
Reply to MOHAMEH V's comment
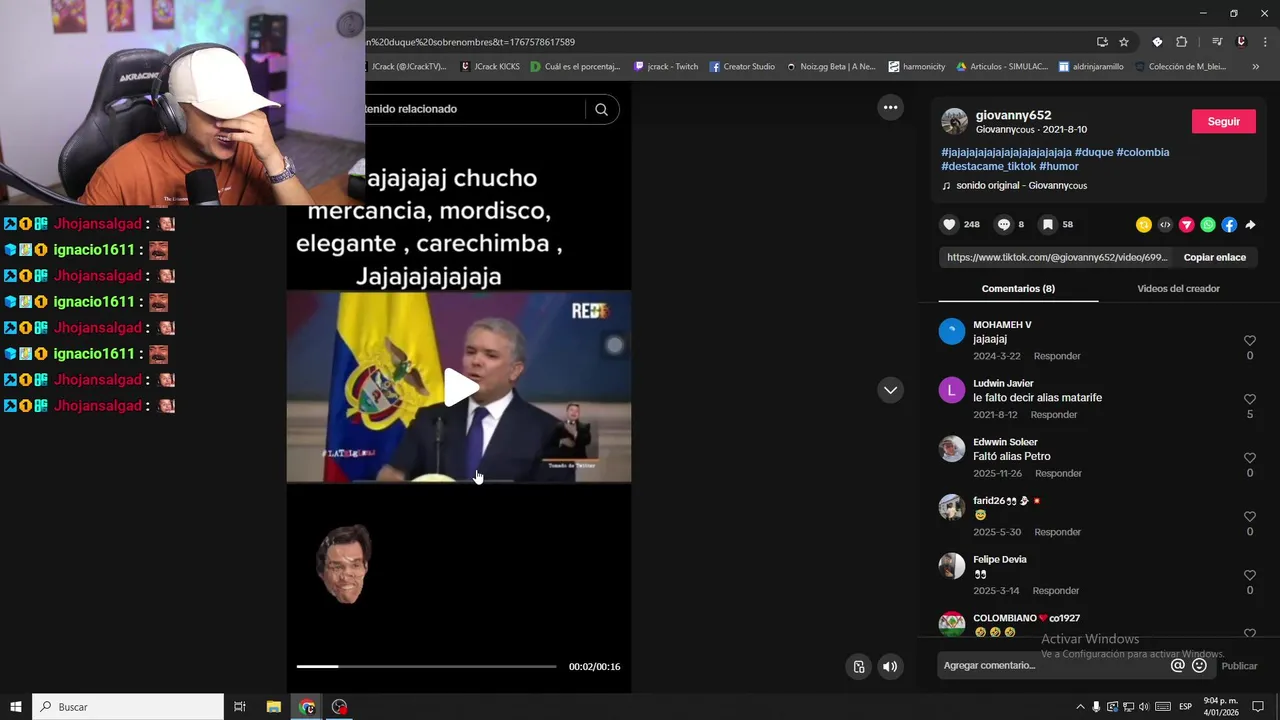pos(1057,356)
